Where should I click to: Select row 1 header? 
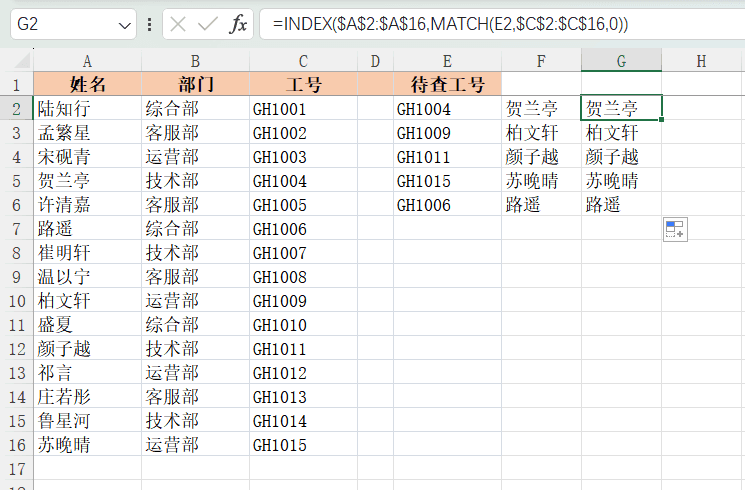(x=17, y=85)
